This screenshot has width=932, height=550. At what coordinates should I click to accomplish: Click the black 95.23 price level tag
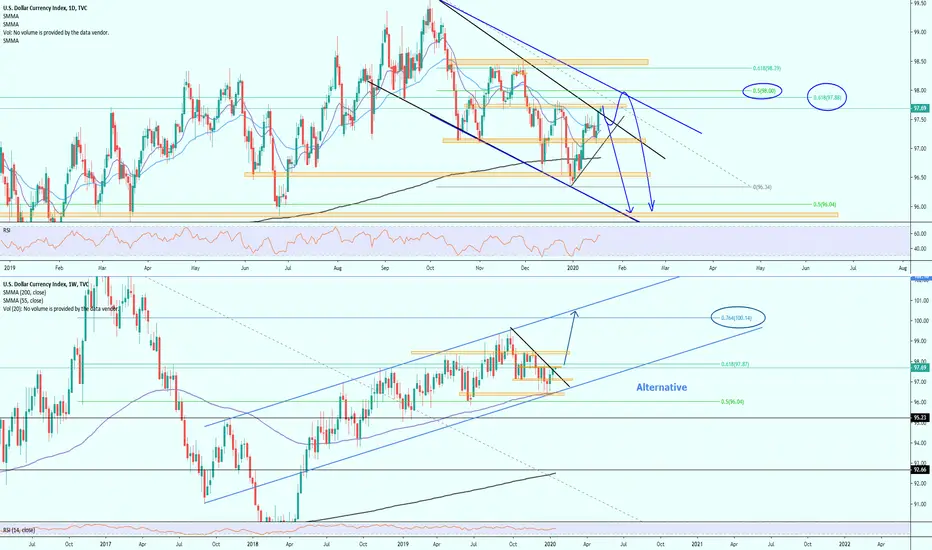pyautogui.click(x=920, y=418)
